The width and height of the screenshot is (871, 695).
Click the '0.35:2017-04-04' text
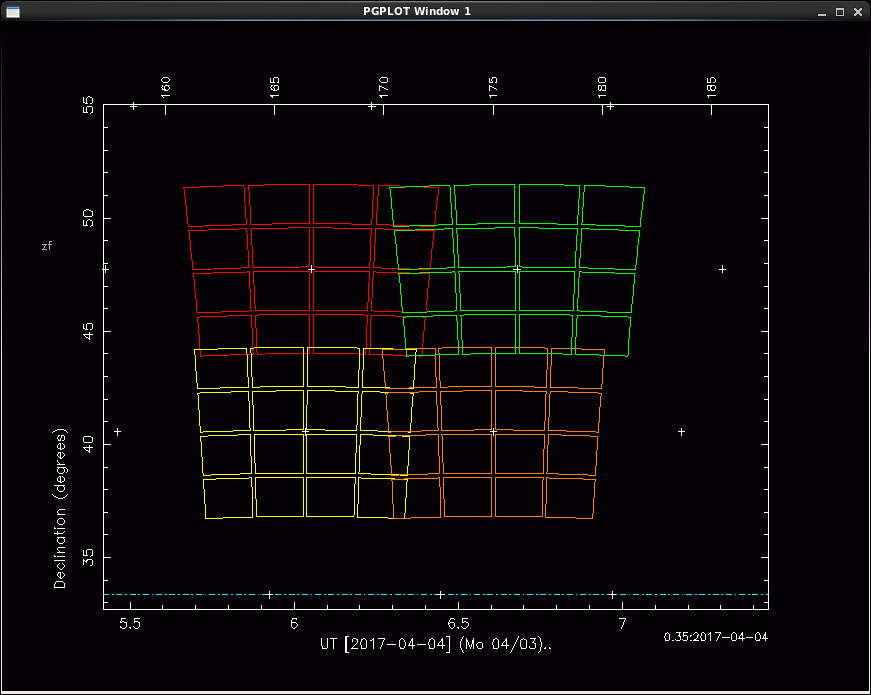pyautogui.click(x=715, y=637)
